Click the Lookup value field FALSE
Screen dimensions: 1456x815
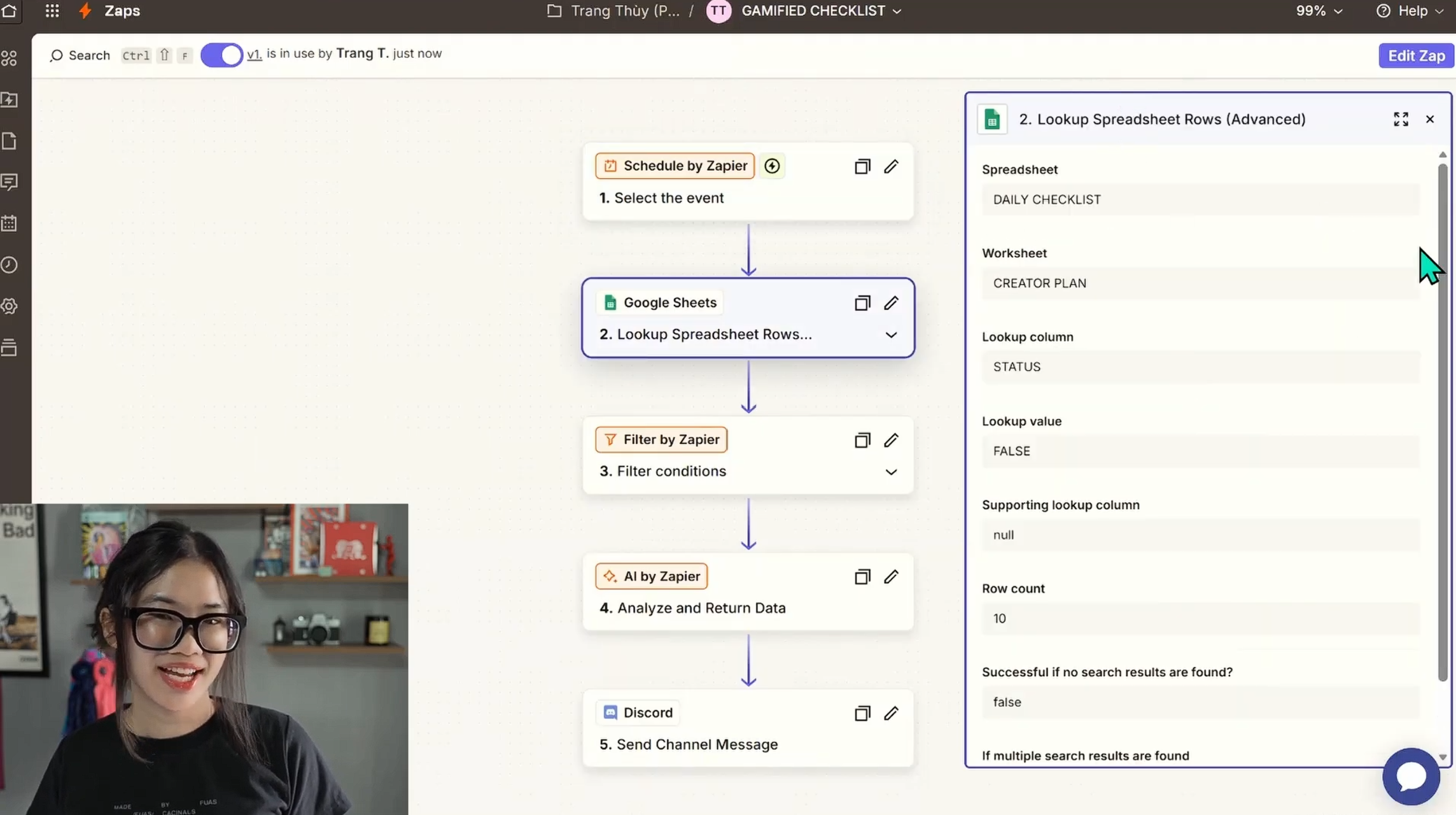pyautogui.click(x=1200, y=451)
